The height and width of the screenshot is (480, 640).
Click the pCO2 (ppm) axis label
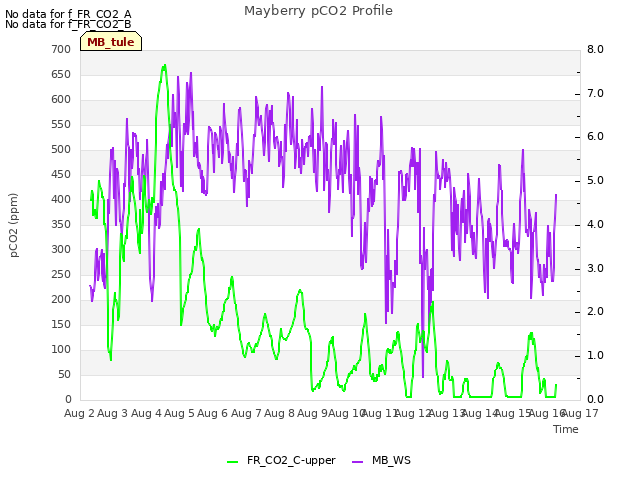(14, 225)
